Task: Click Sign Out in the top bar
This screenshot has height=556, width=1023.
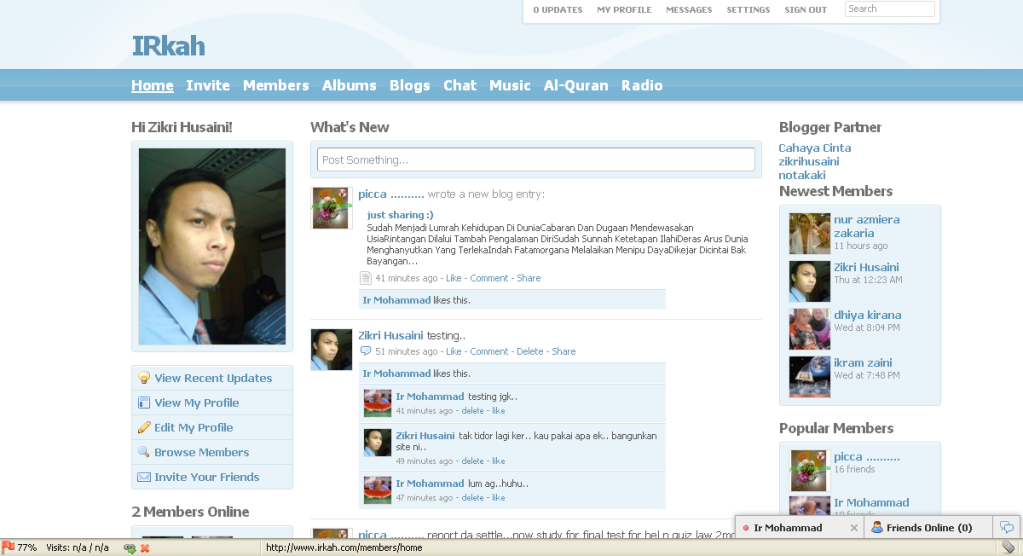Action: click(805, 10)
